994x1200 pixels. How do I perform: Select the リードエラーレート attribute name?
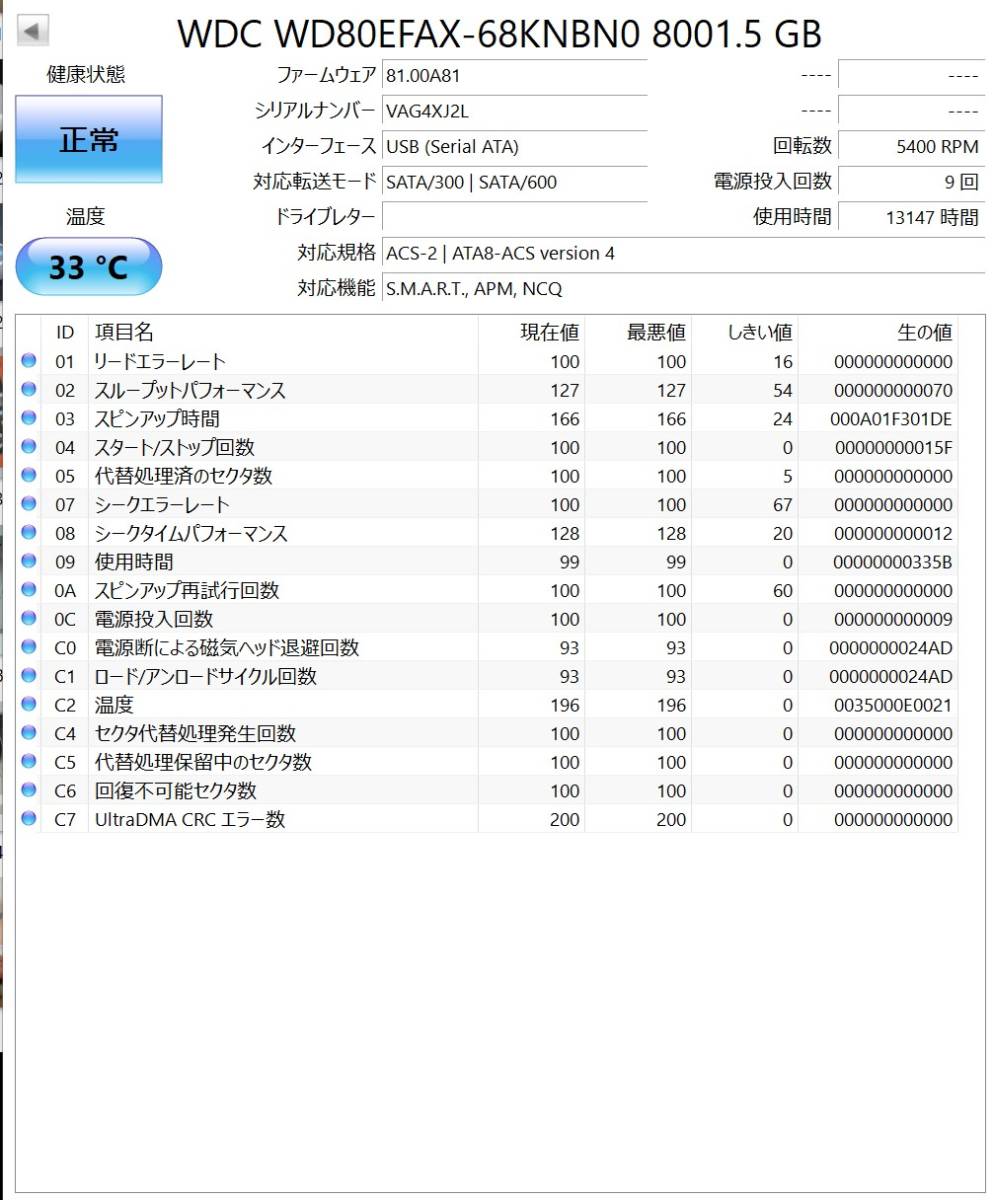click(160, 361)
